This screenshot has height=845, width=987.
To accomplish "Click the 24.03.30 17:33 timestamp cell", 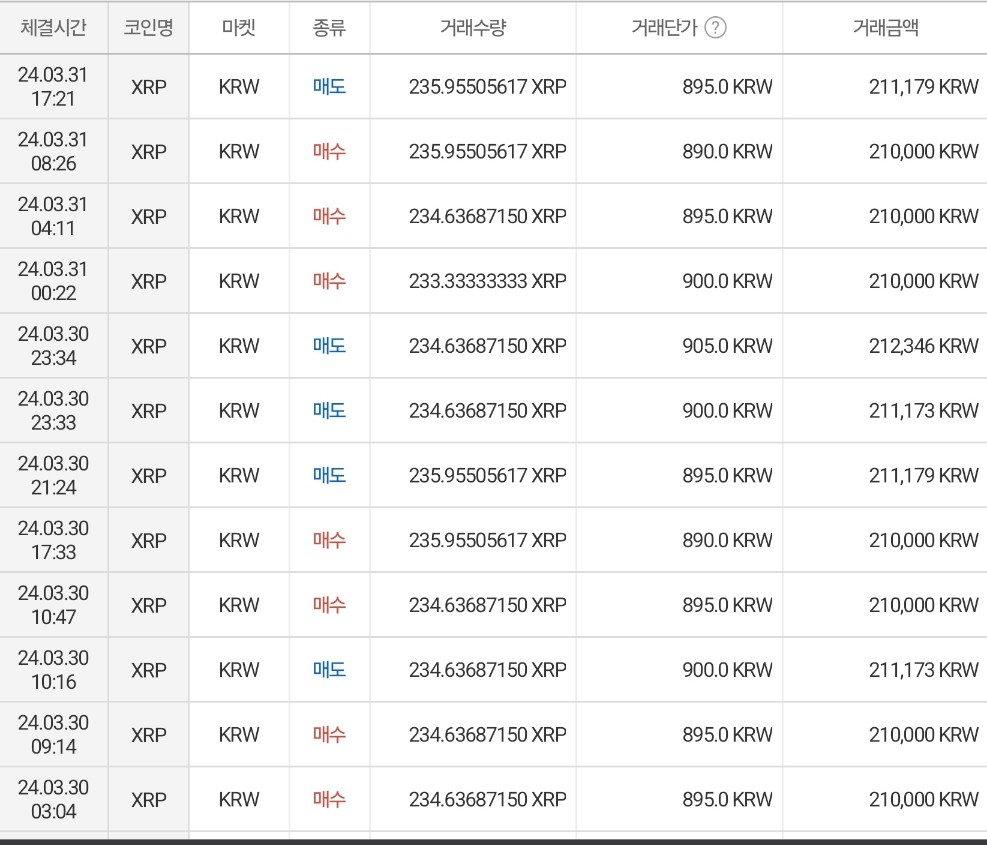I will point(54,540).
